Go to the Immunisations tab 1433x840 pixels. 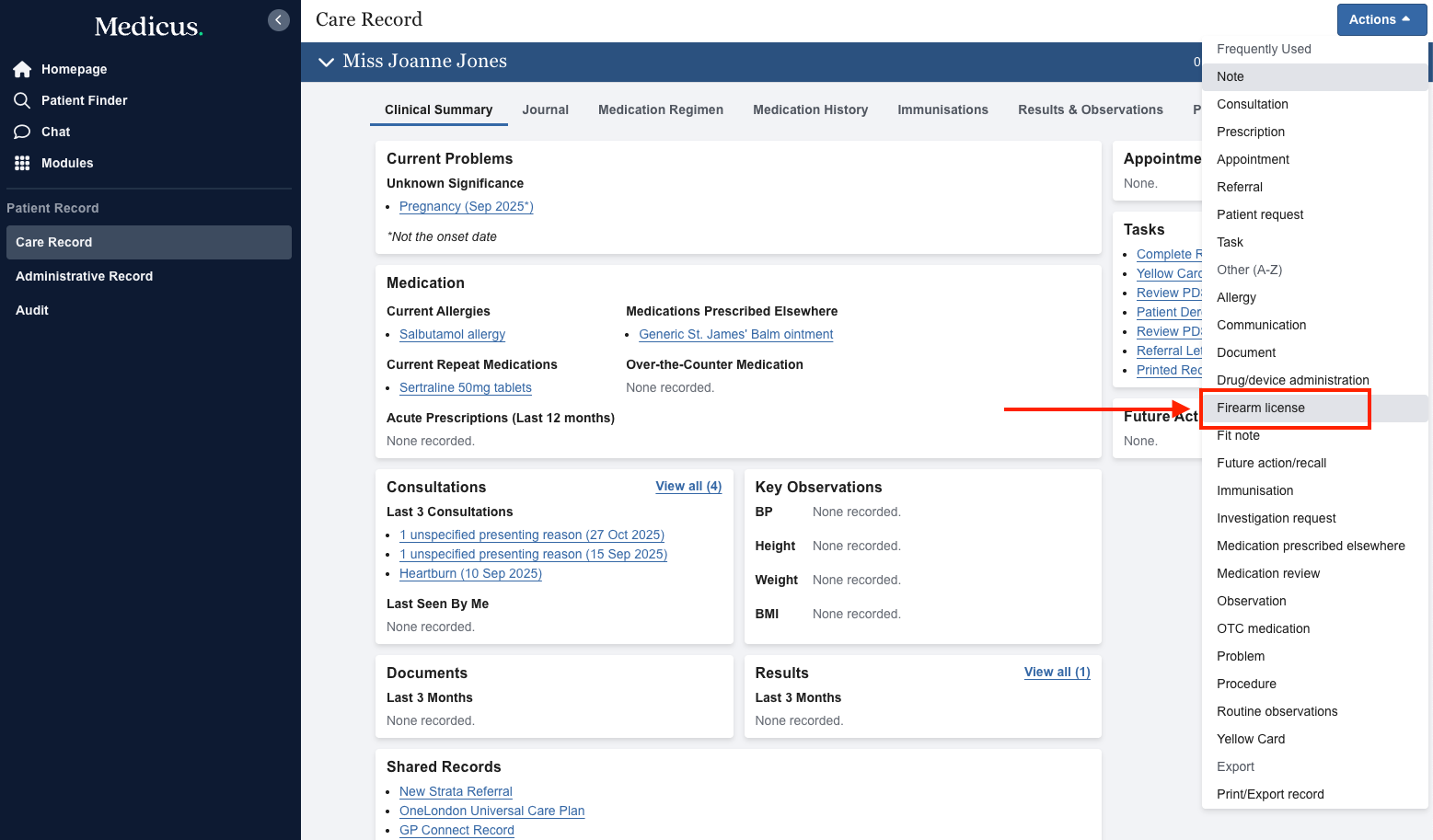(x=942, y=109)
